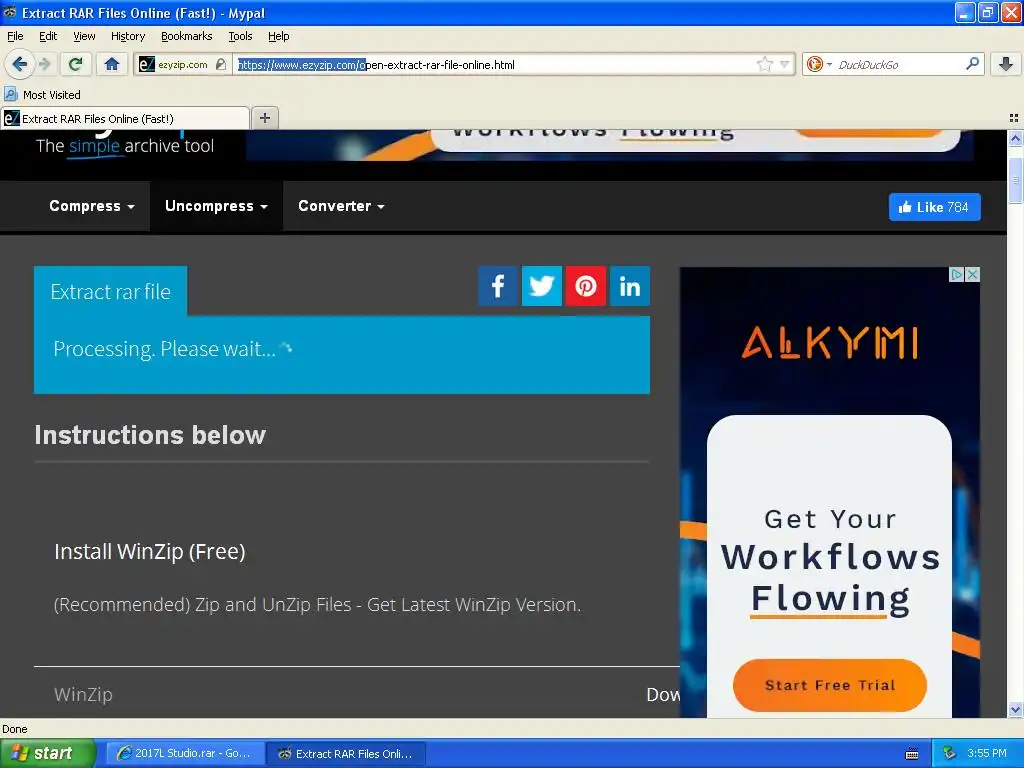1024x768 pixels.
Task: Click the Instructions below heading
Action: coord(150,435)
